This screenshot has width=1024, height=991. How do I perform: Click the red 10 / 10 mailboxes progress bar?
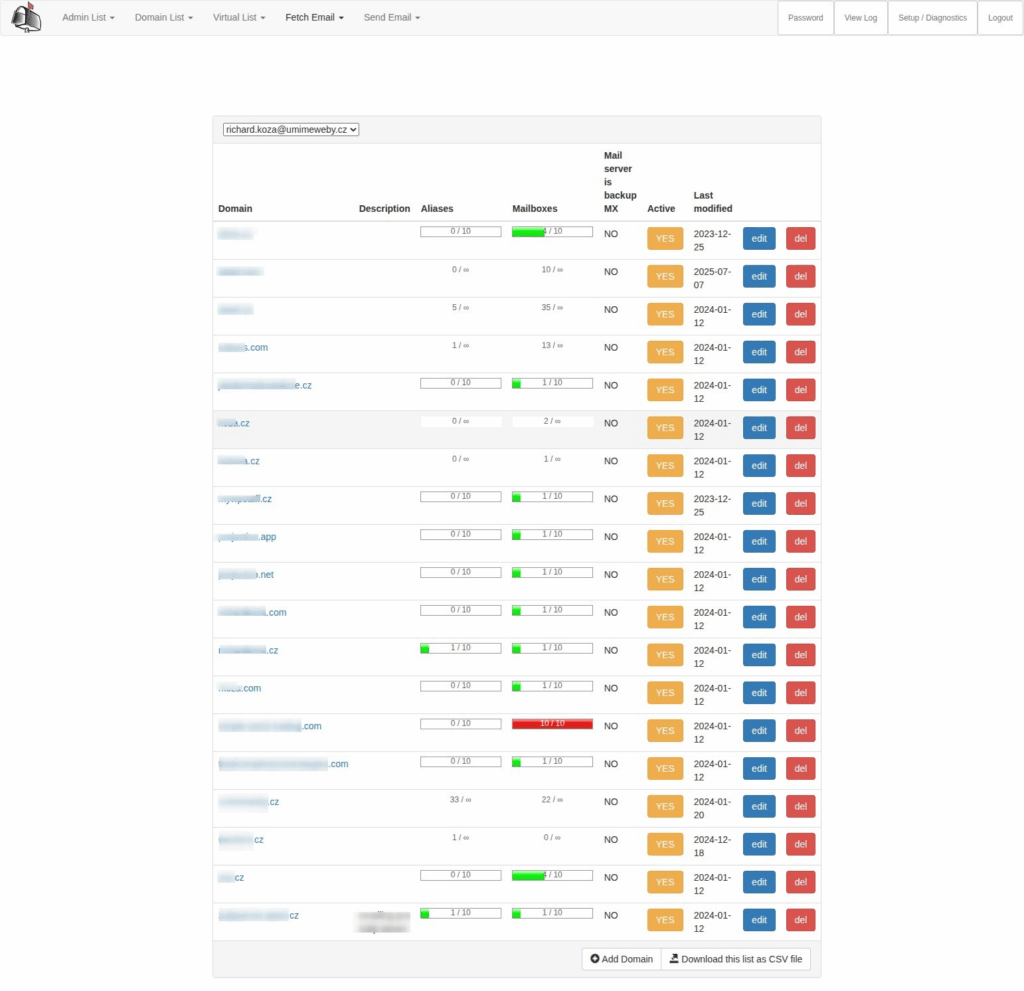pyautogui.click(x=552, y=723)
